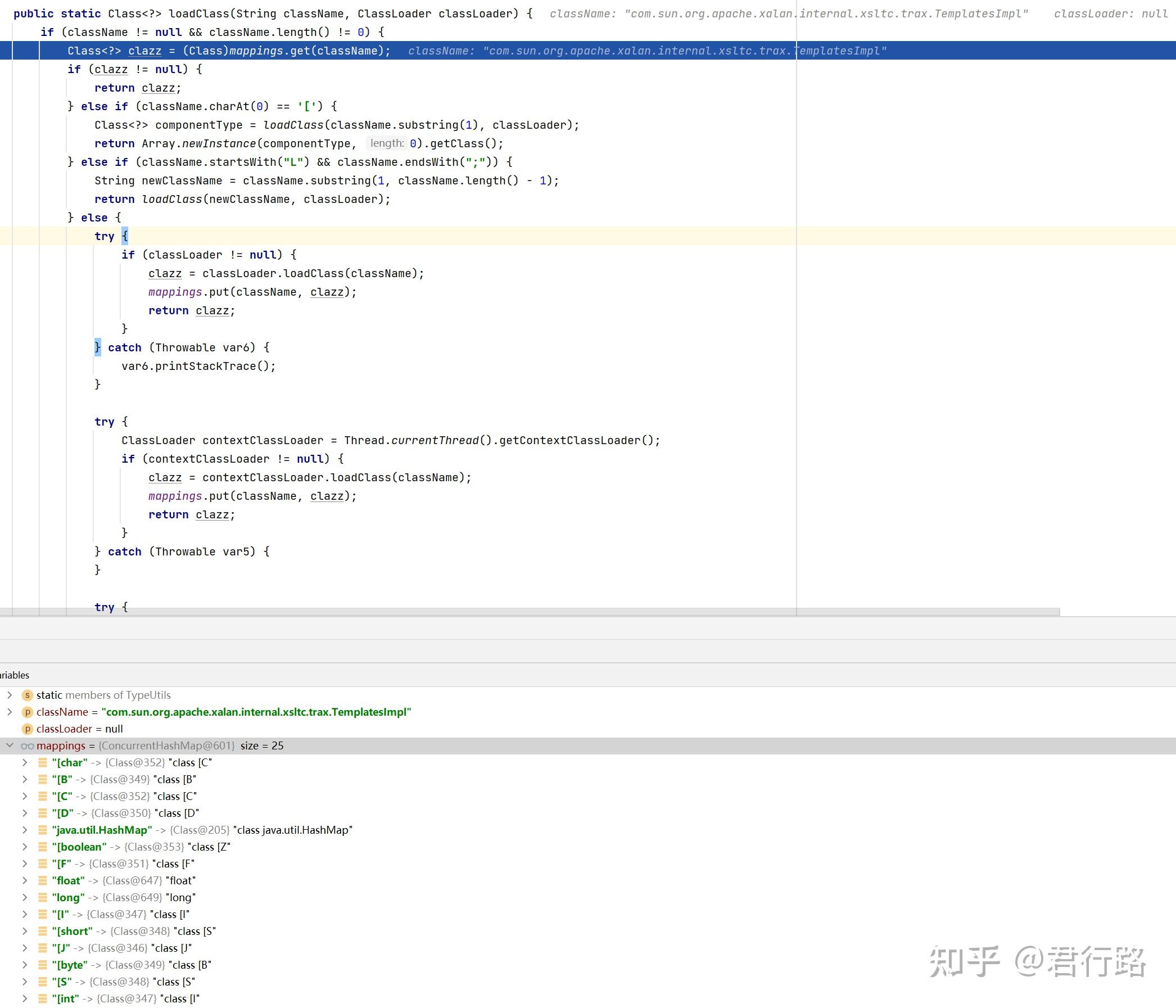
Task: Click the entry icon beside "float" mapping
Action: click(x=44, y=880)
